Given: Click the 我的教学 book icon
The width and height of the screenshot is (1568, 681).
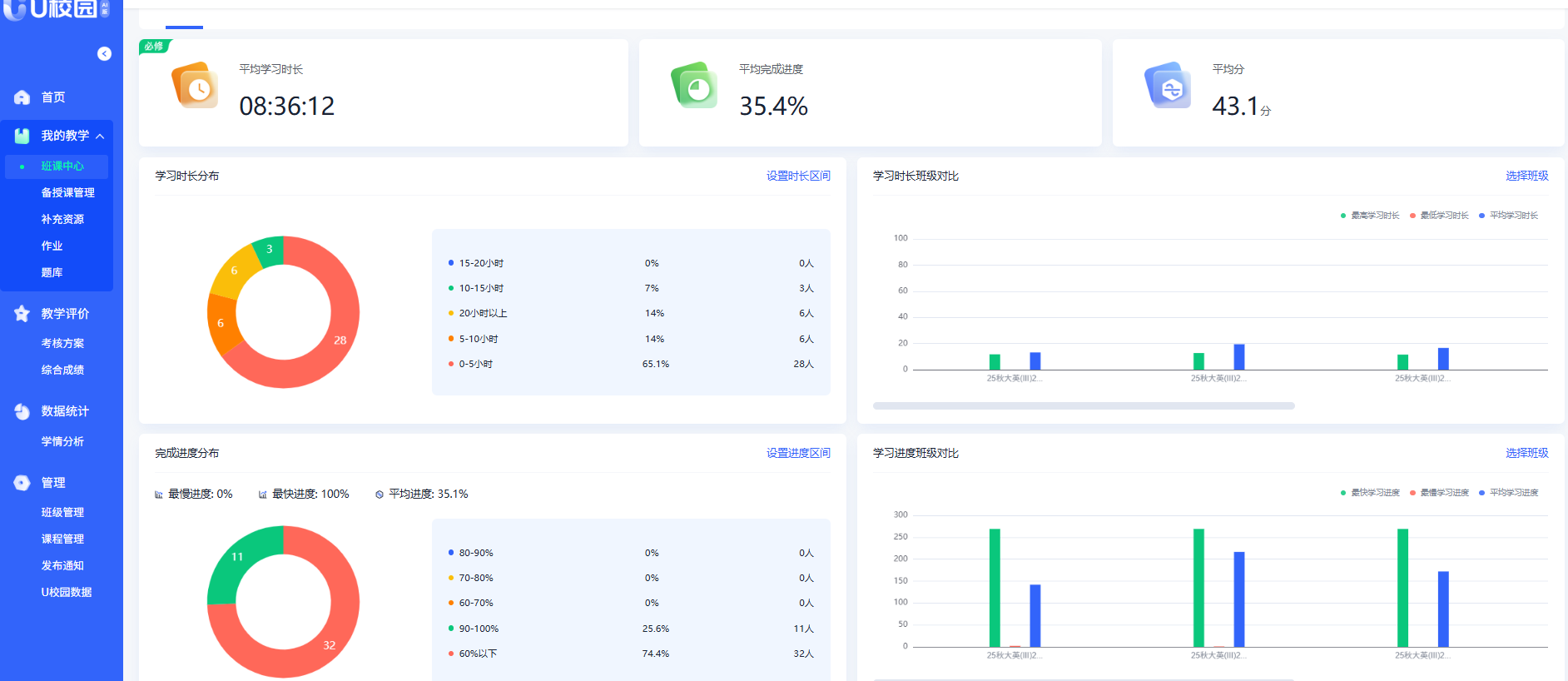Looking at the screenshot, I should tap(22, 136).
